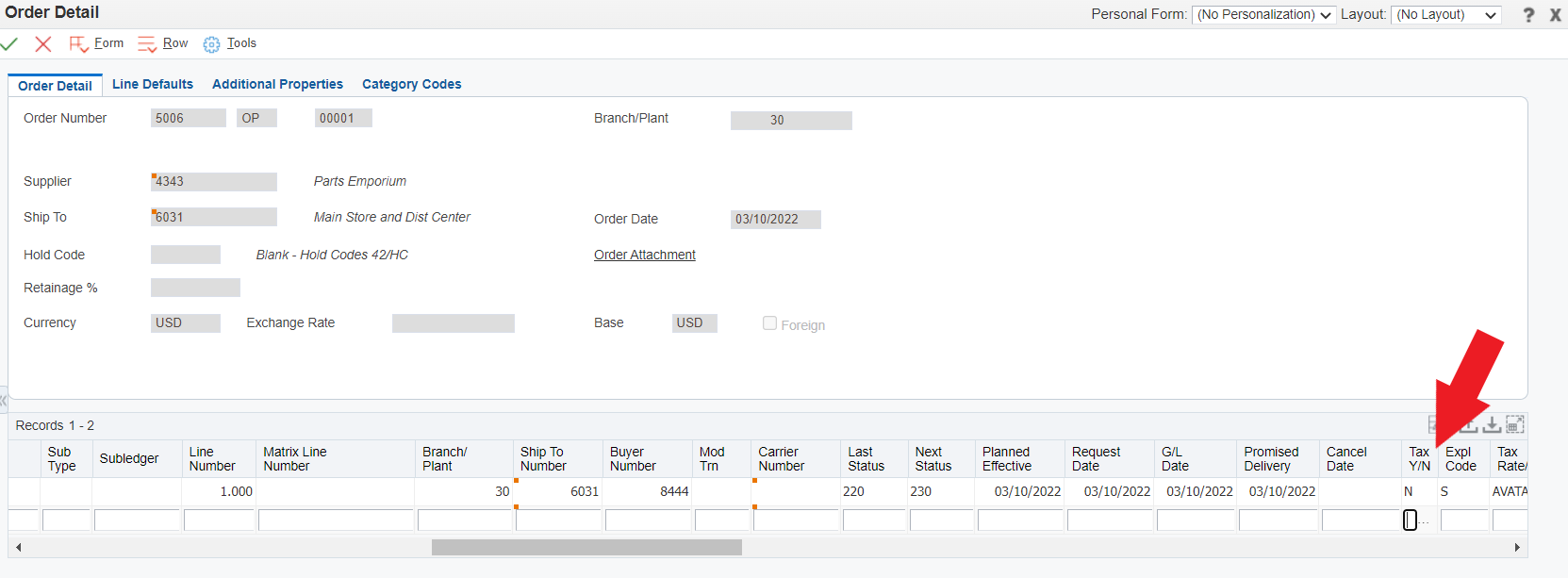Open the Row exit menu
1568x578 pixels.
click(163, 43)
